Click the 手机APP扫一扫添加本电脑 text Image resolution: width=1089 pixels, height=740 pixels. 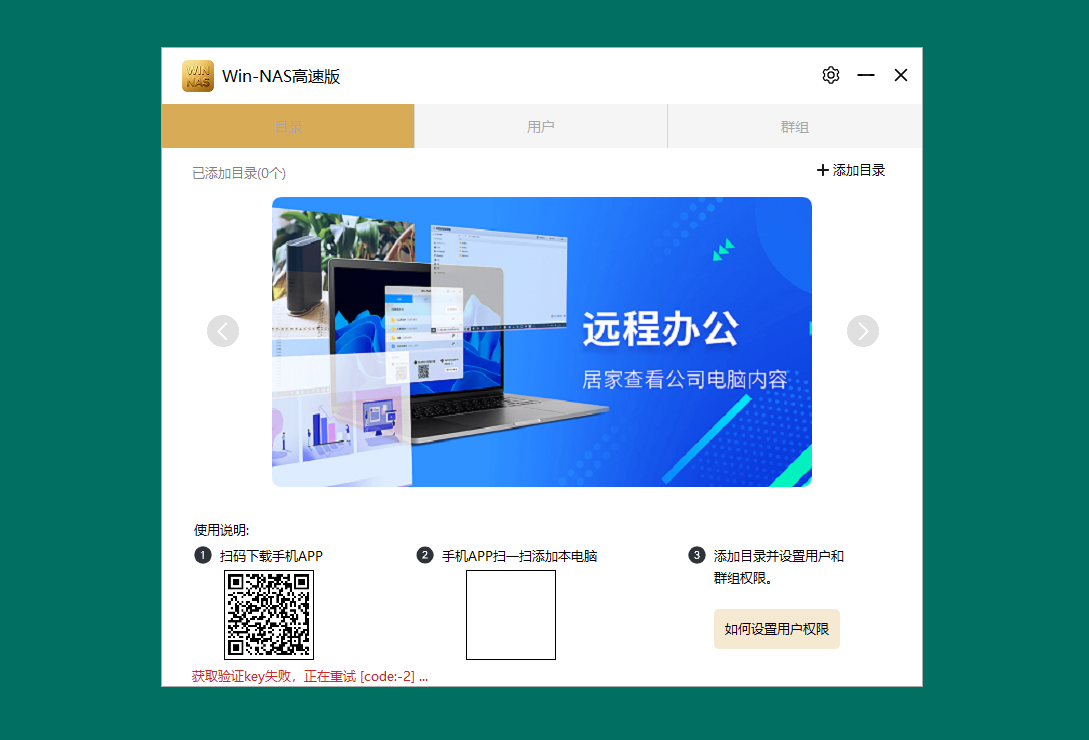[519, 555]
